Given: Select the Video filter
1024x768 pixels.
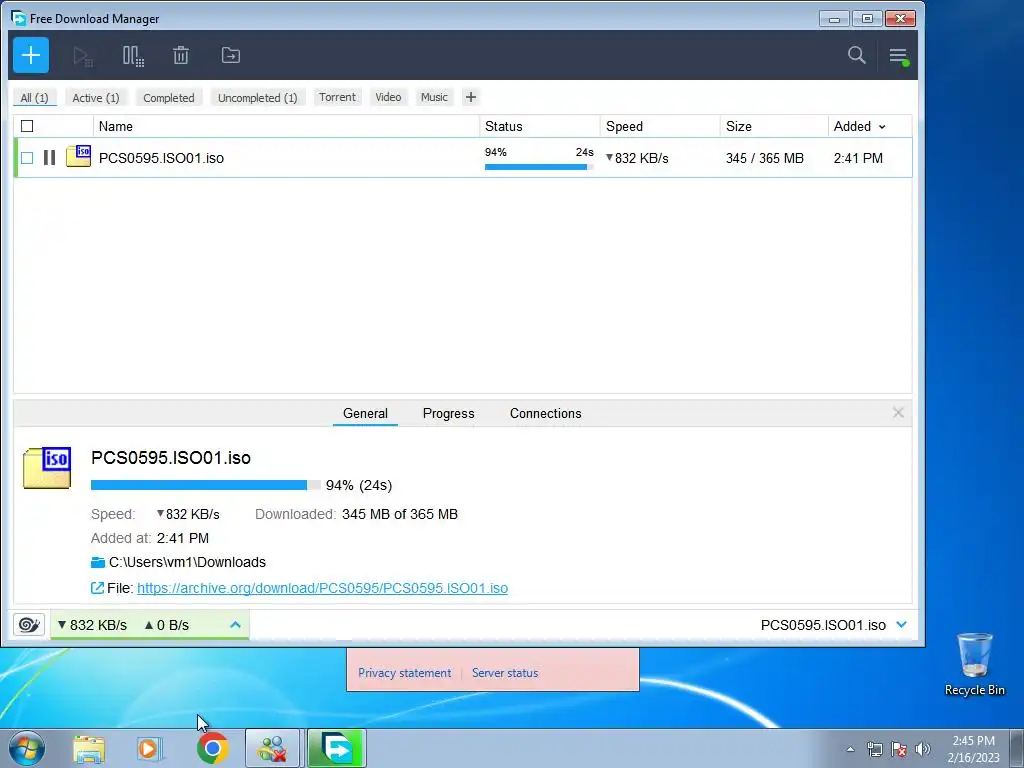Looking at the screenshot, I should pos(388,97).
